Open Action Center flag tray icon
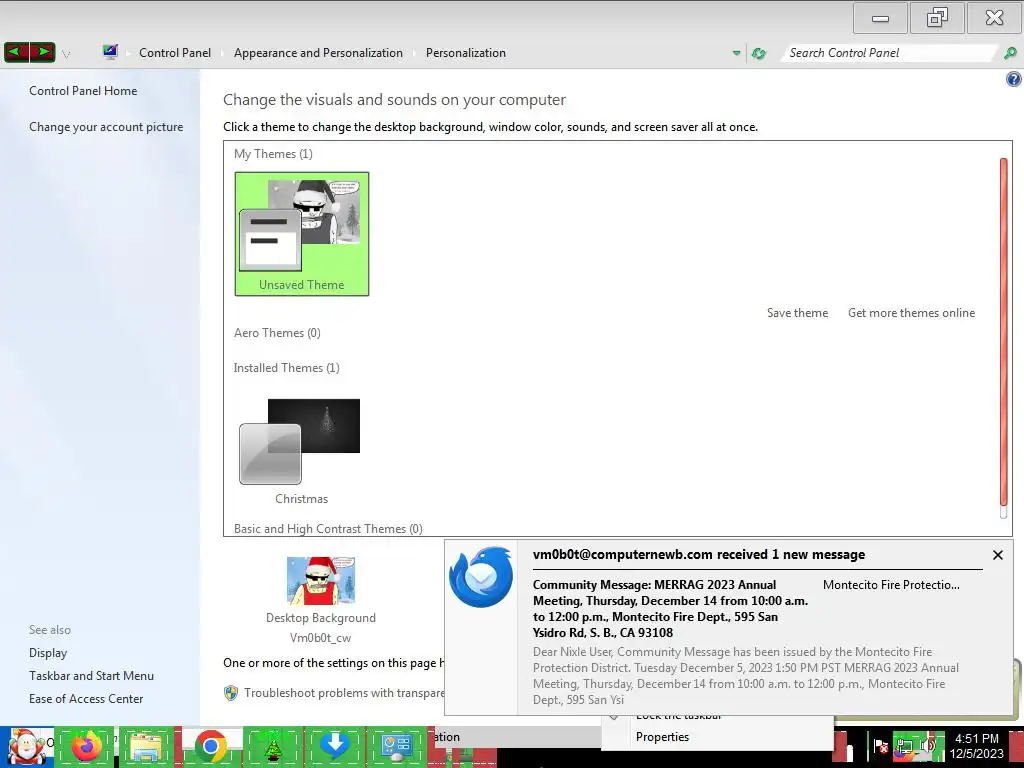This screenshot has width=1024, height=768. tap(881, 746)
